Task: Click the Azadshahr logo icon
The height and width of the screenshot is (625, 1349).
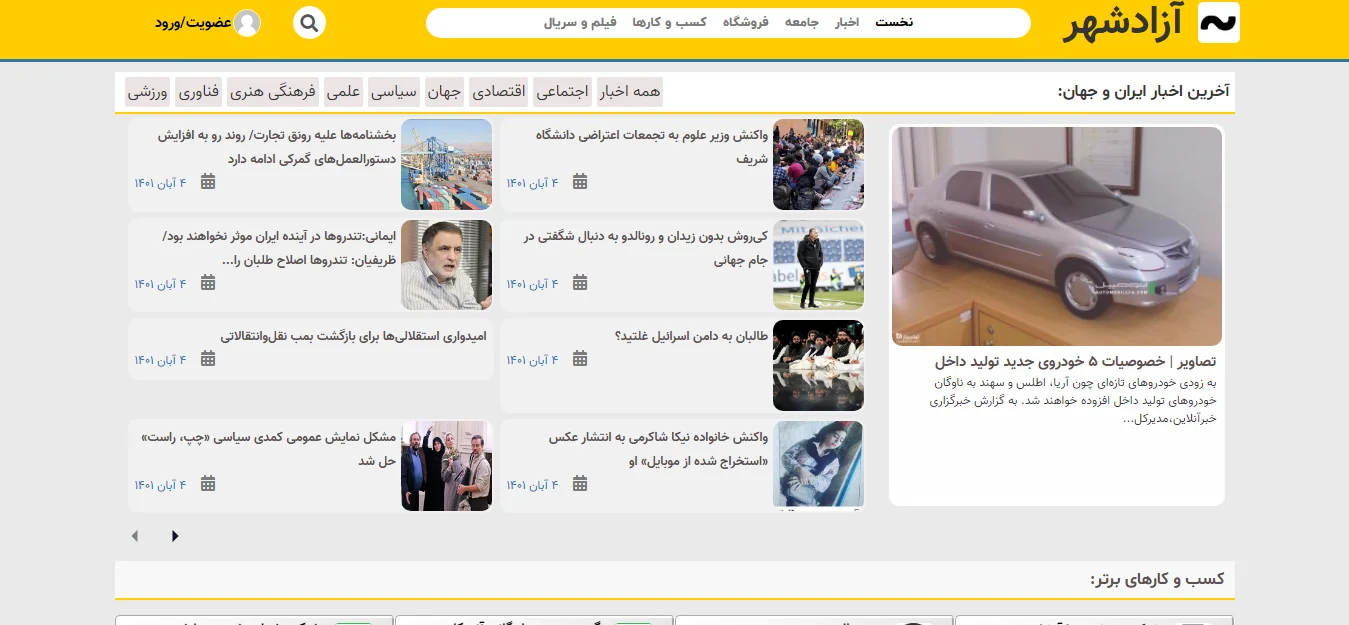Action: pos(1218,23)
